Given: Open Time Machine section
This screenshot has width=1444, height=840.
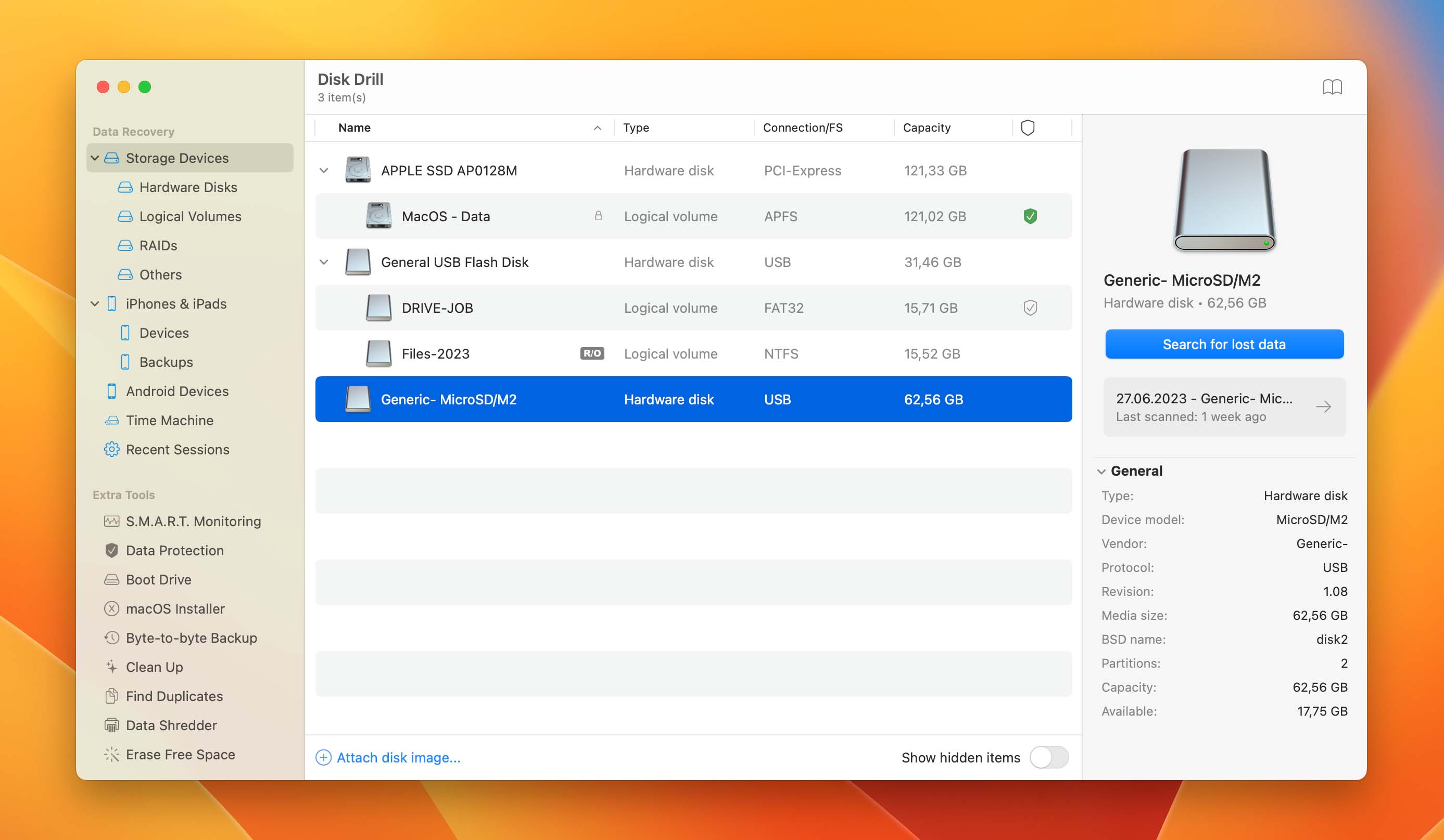Looking at the screenshot, I should 170,421.
